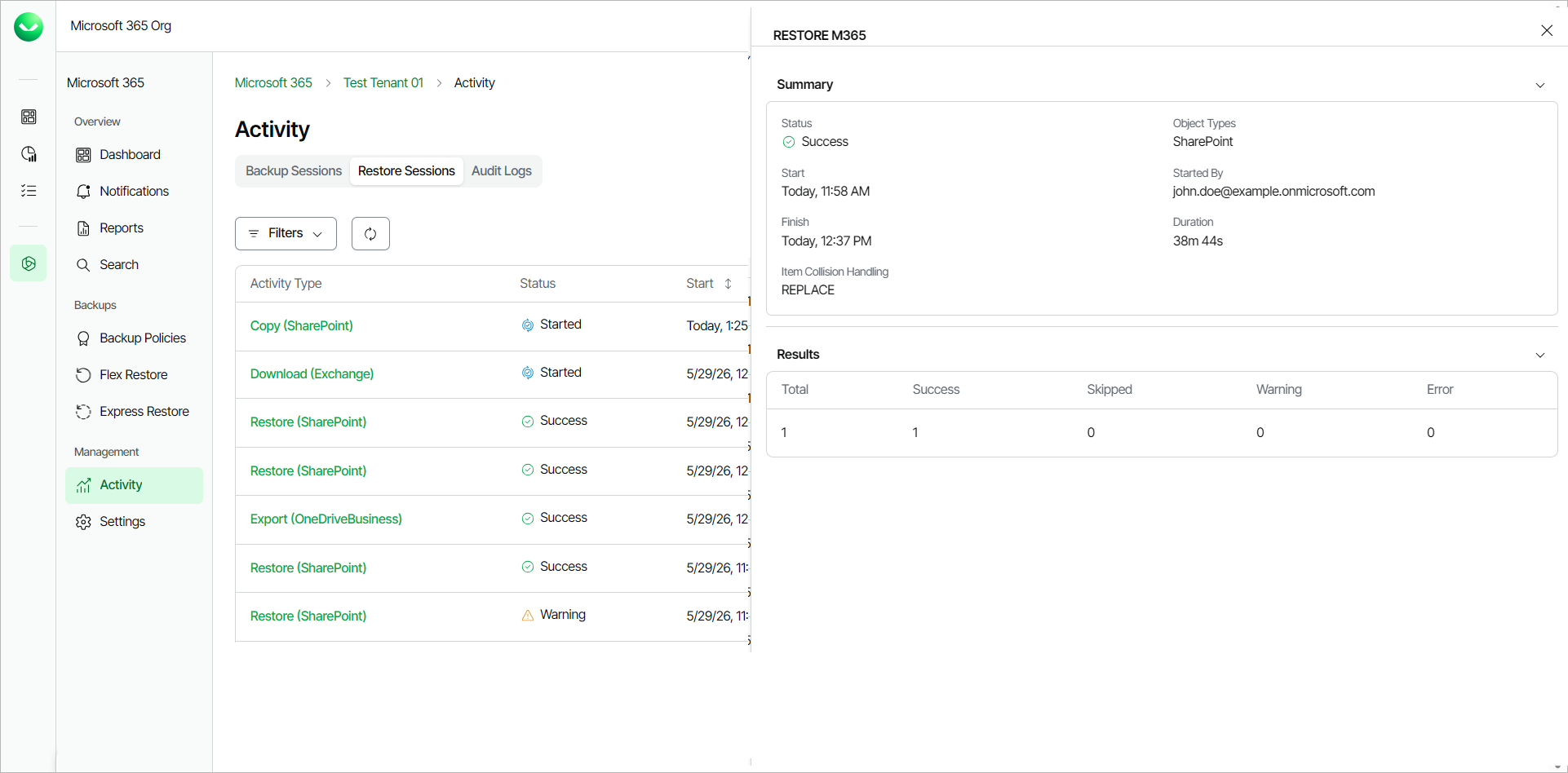The height and width of the screenshot is (773, 1568).
Task: Open the task list icon in left rail
Action: [x=29, y=191]
